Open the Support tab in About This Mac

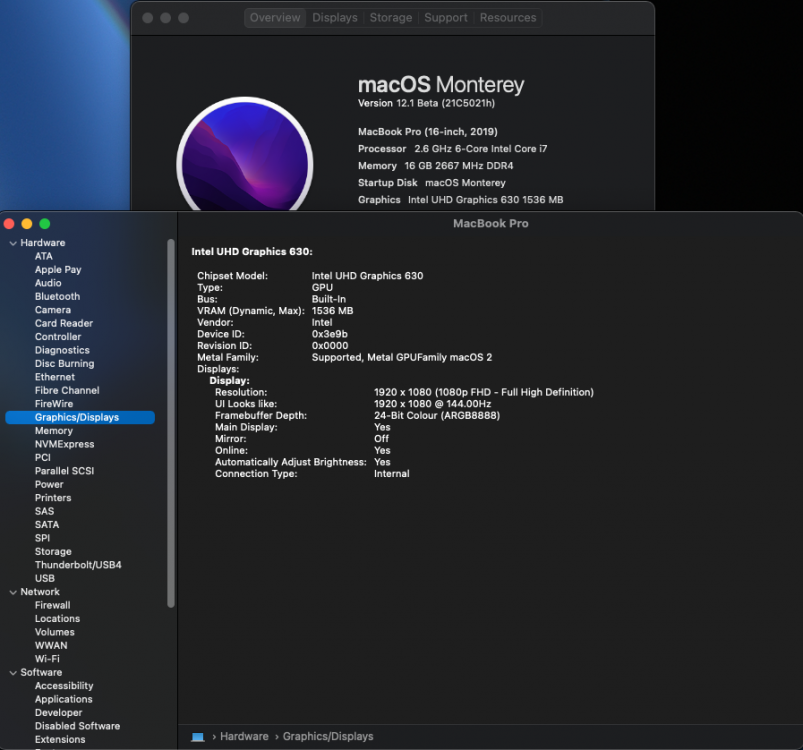pos(446,18)
